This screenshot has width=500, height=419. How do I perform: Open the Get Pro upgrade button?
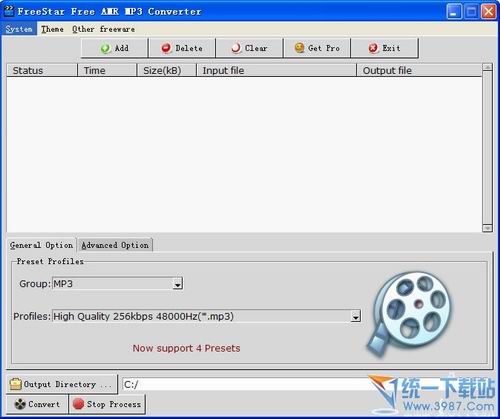point(317,48)
